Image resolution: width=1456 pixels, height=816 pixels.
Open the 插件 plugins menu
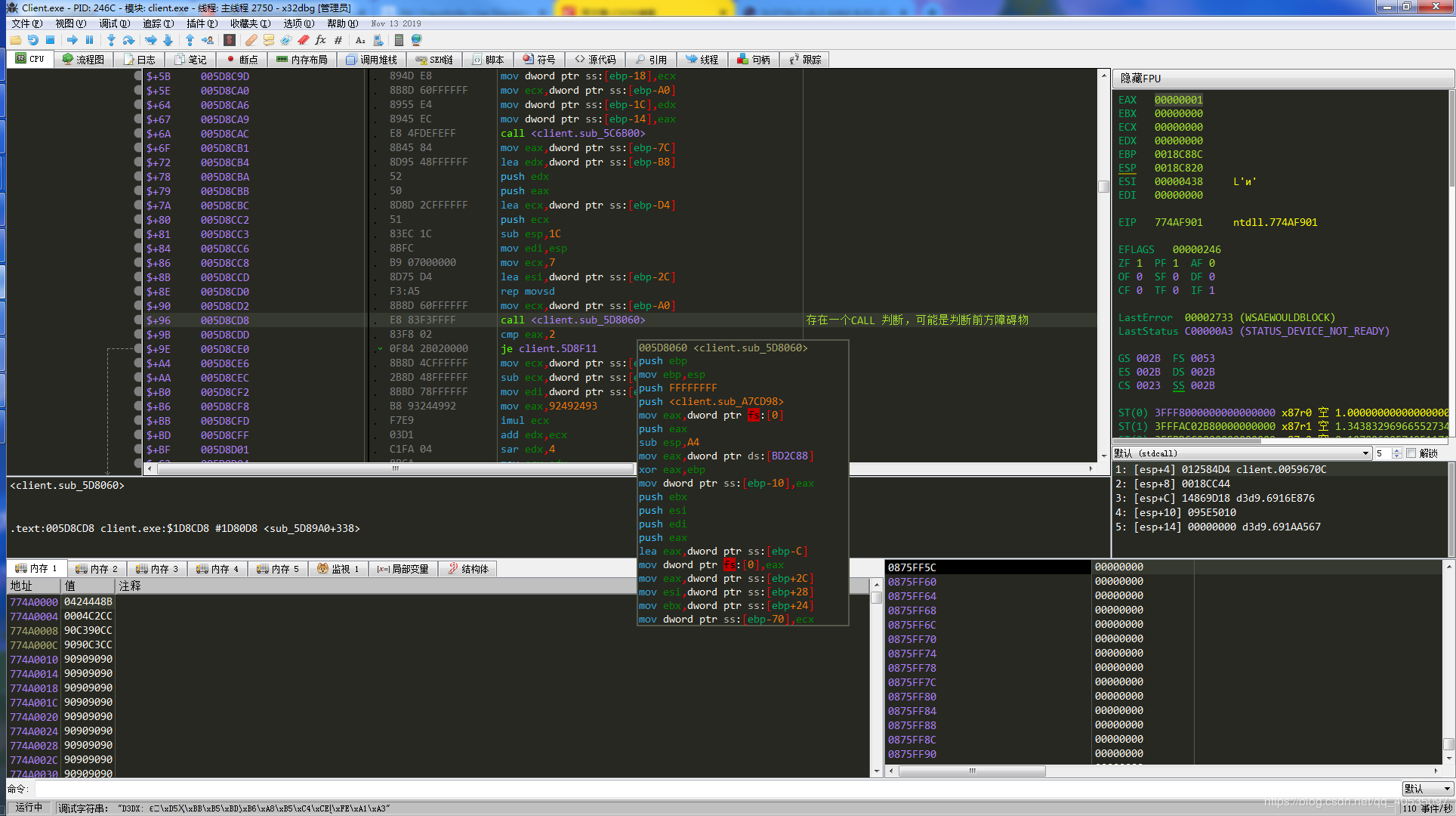click(201, 23)
